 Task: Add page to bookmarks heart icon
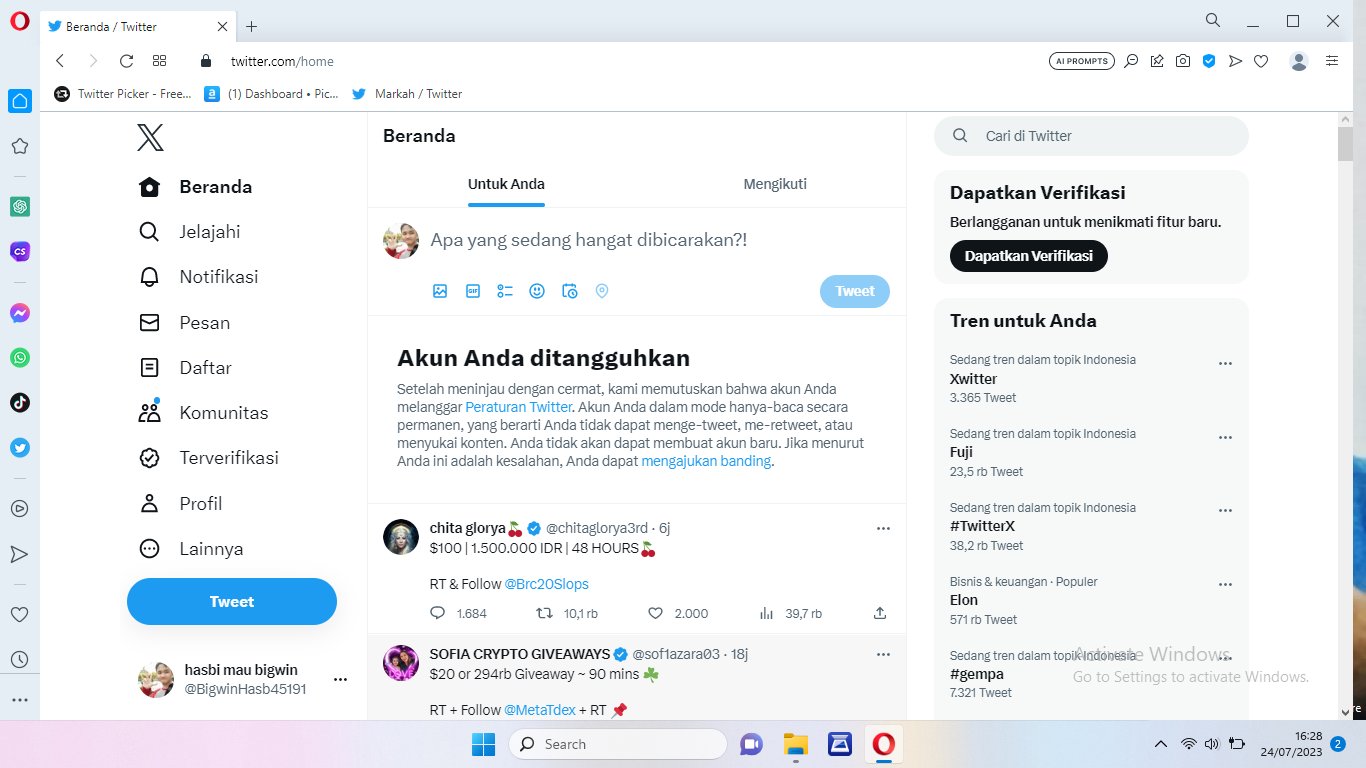click(1261, 61)
